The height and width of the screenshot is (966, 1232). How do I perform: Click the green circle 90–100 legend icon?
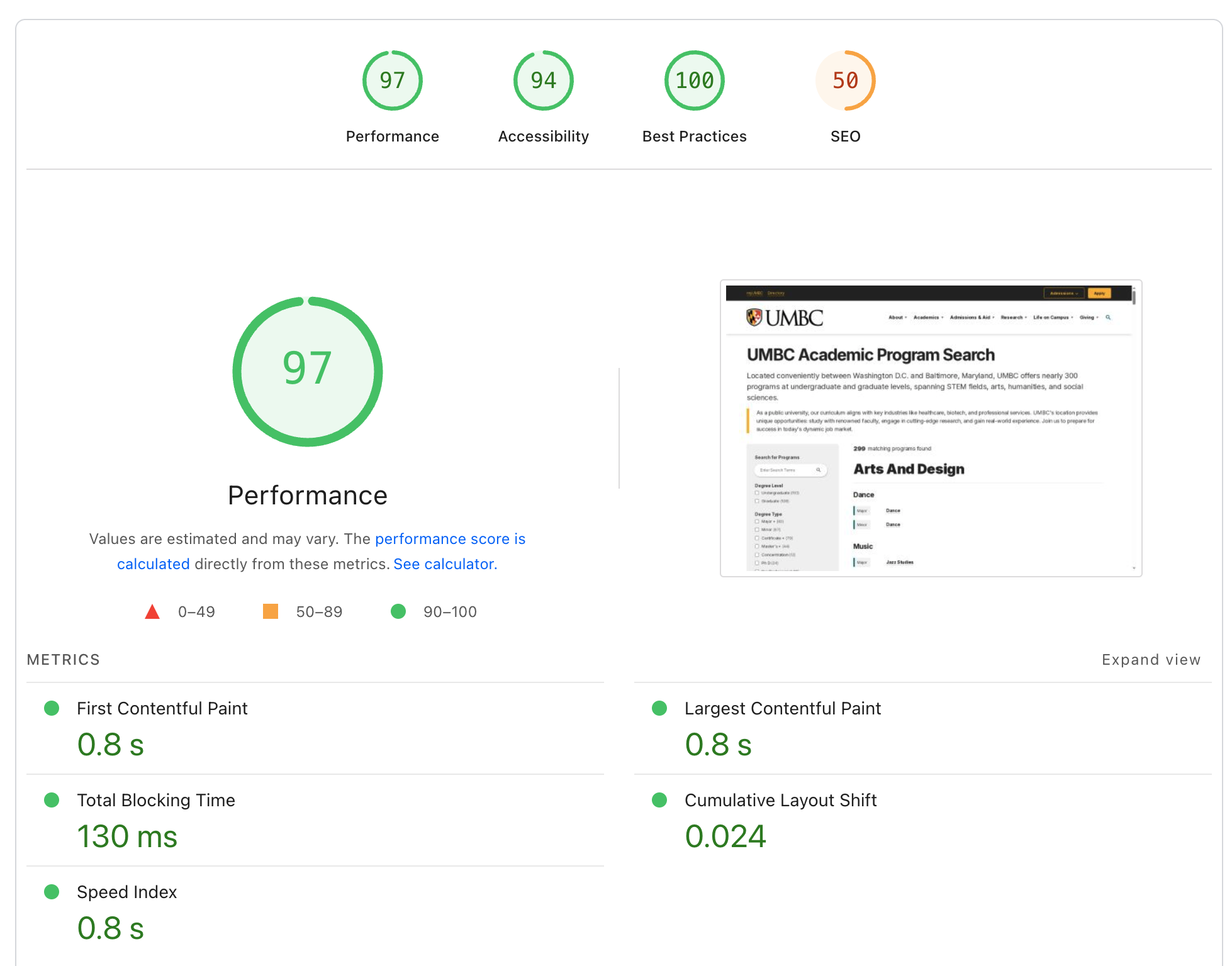pyautogui.click(x=398, y=611)
